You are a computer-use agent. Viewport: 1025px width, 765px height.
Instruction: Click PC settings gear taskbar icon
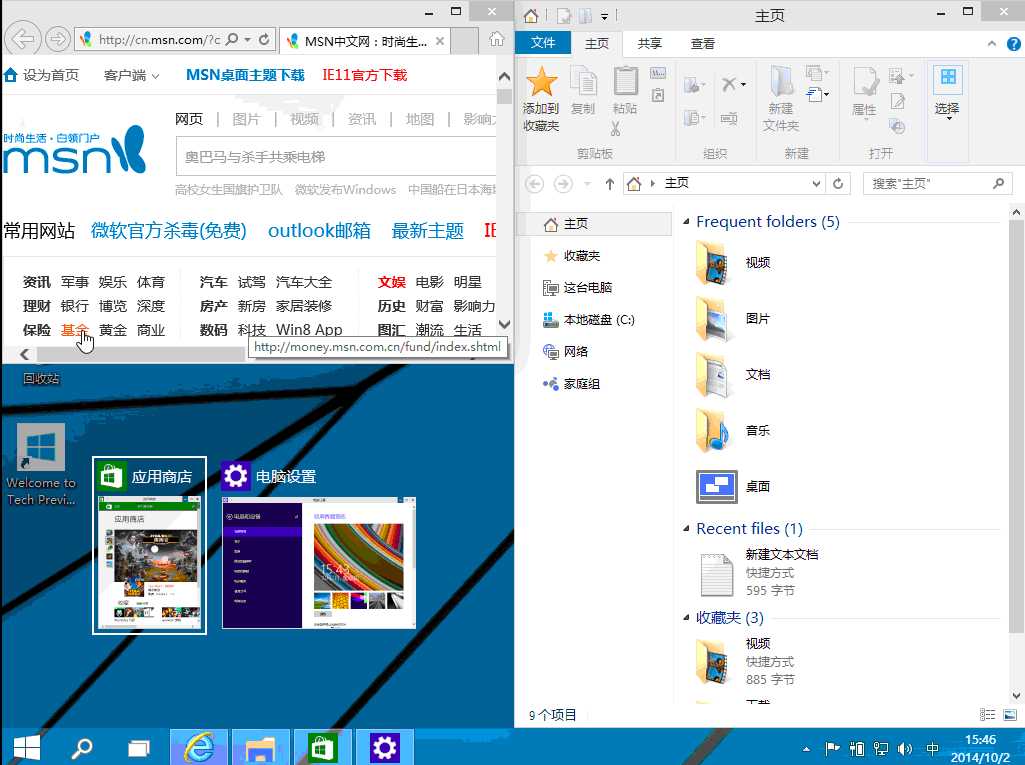[384, 747]
